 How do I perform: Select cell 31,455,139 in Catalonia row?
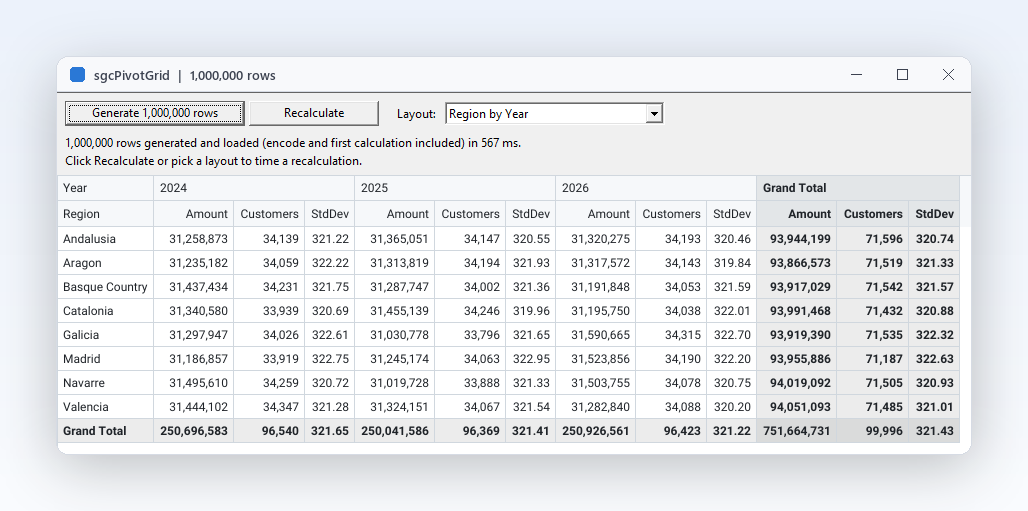coord(395,311)
